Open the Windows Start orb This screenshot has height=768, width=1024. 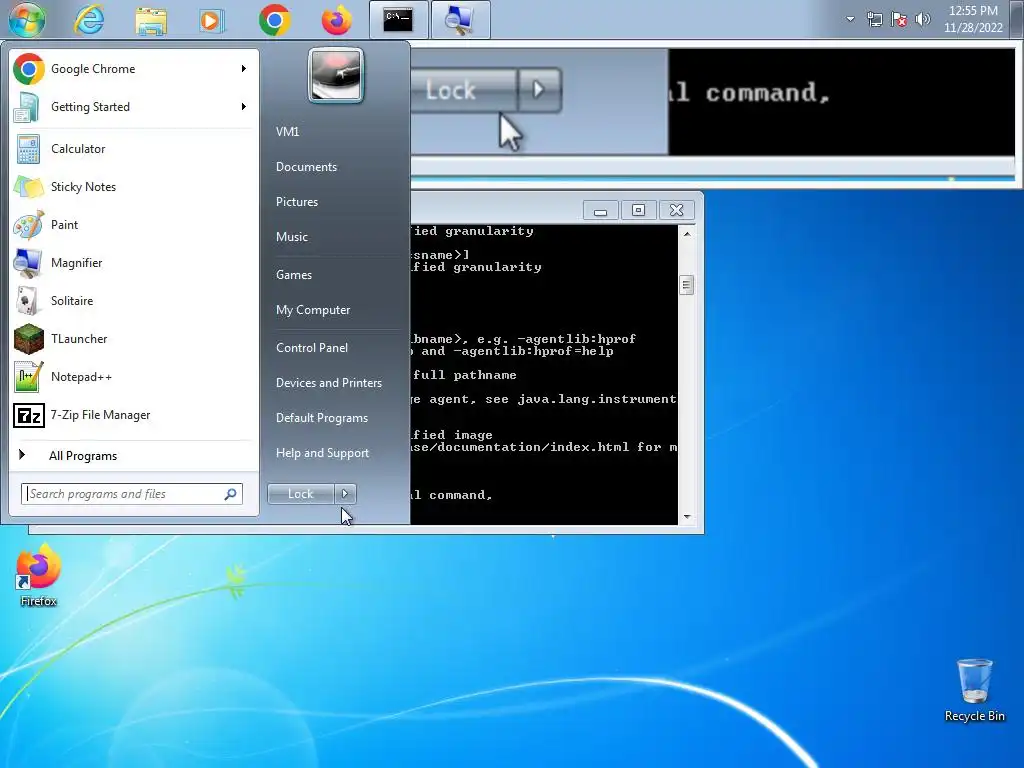click(27, 20)
